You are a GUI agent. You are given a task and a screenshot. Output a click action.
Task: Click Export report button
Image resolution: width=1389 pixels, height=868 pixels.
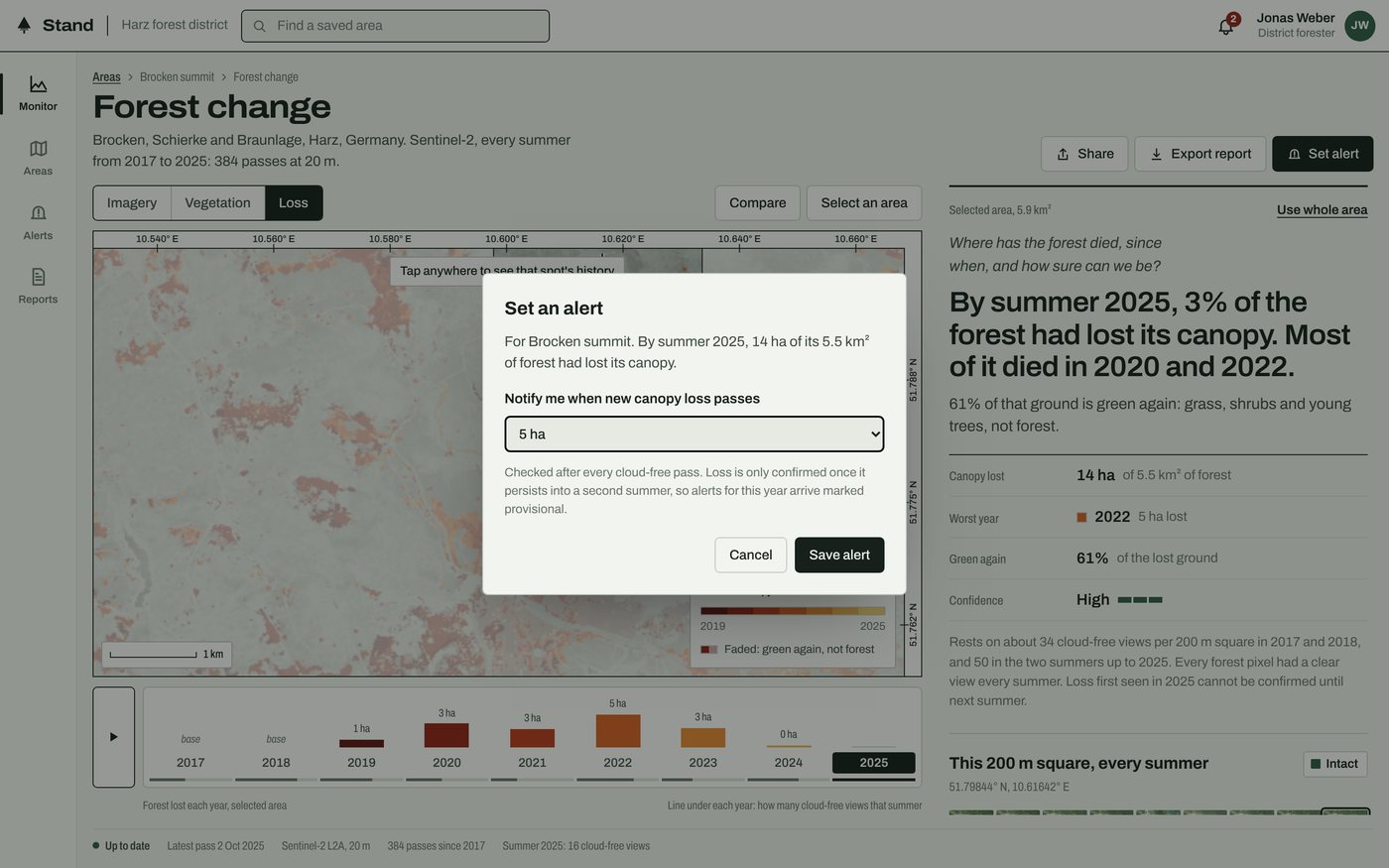pyautogui.click(x=1200, y=154)
